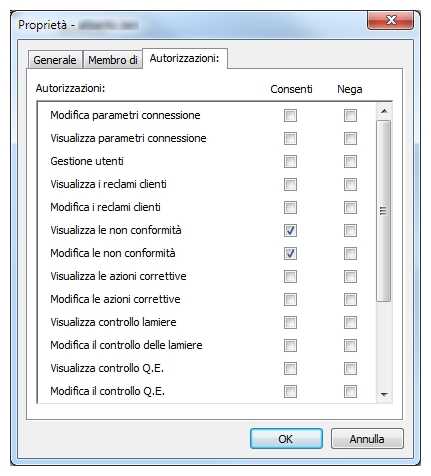Select the Autorizzazioni tab
Screen dimensions: 431x476
(x=185, y=58)
